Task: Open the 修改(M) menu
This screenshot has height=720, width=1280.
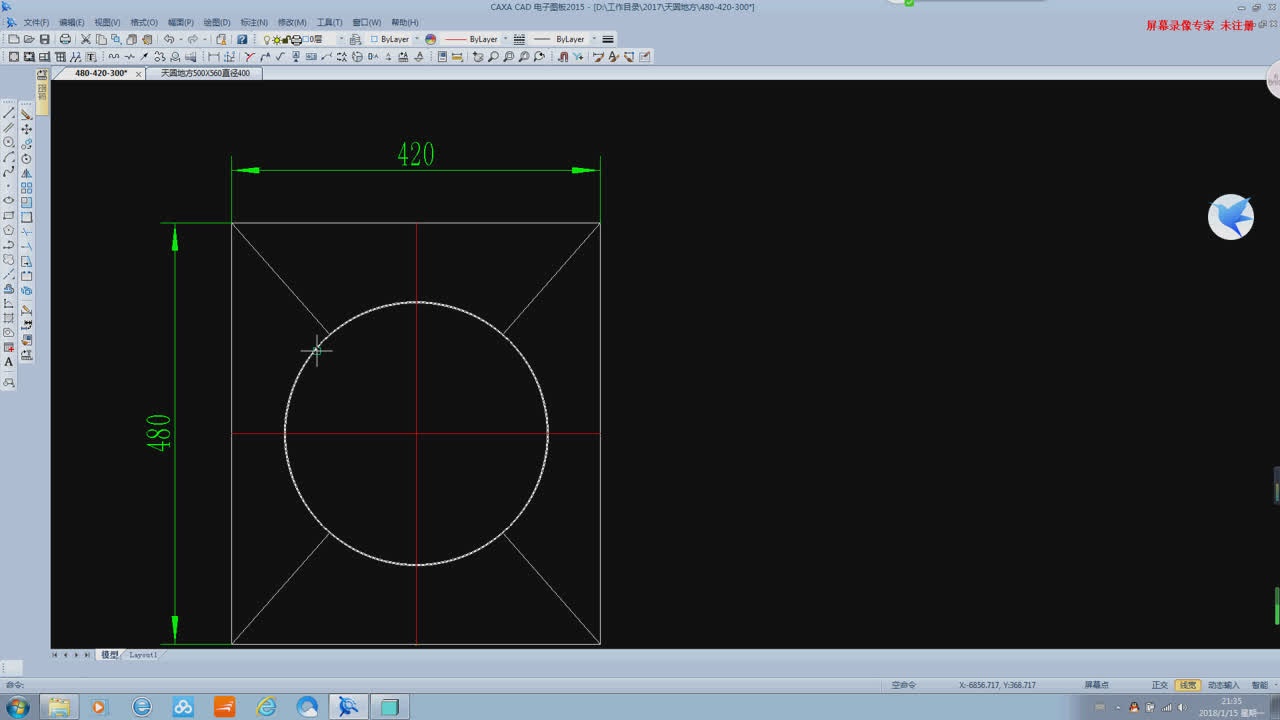Action: point(292,22)
